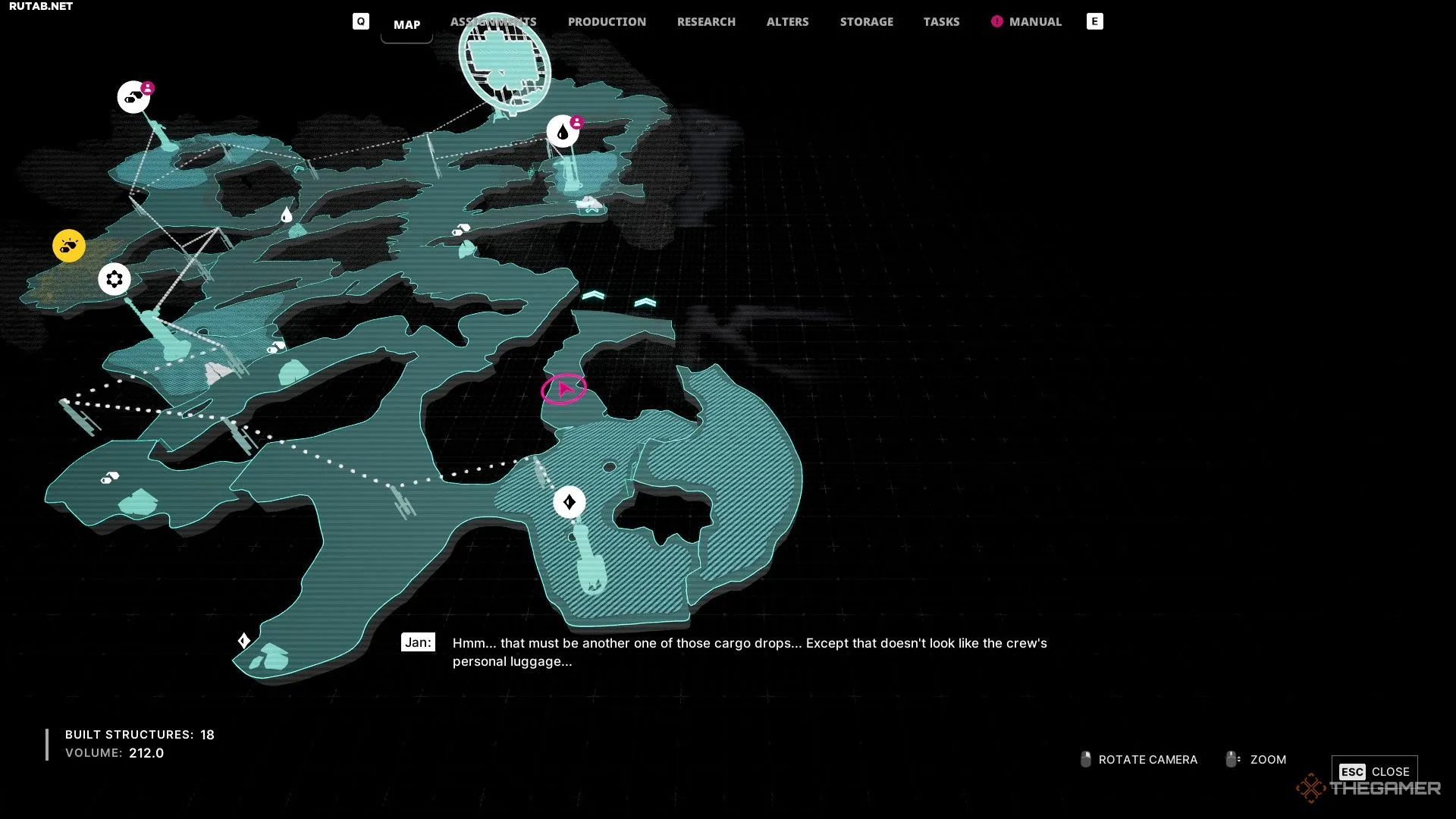The image size is (1456, 819).
Task: Open the MAP tab
Action: pyautogui.click(x=406, y=24)
